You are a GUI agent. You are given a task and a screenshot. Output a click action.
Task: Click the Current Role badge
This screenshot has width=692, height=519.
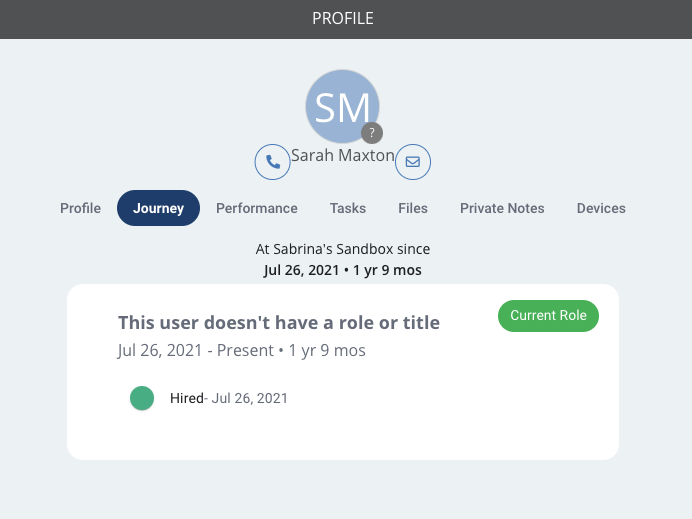(x=548, y=316)
